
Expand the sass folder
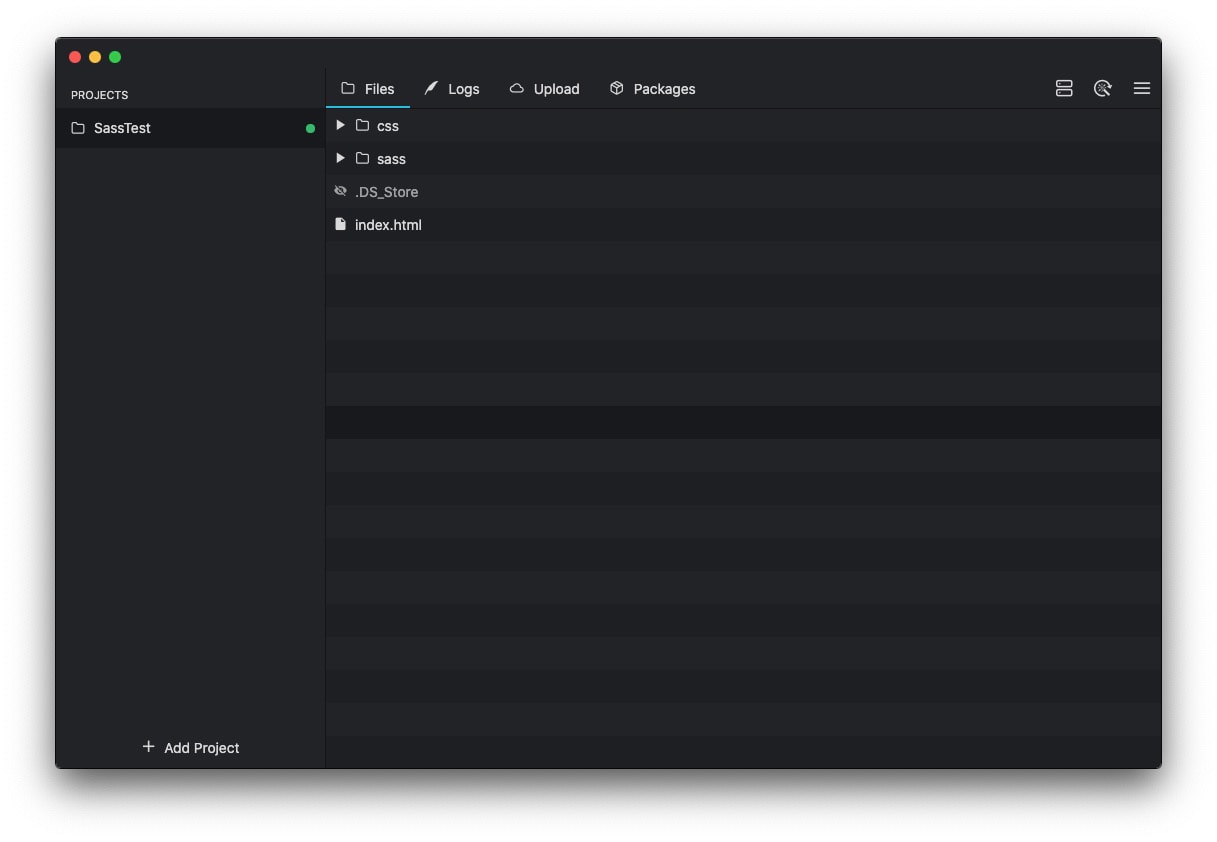[340, 158]
